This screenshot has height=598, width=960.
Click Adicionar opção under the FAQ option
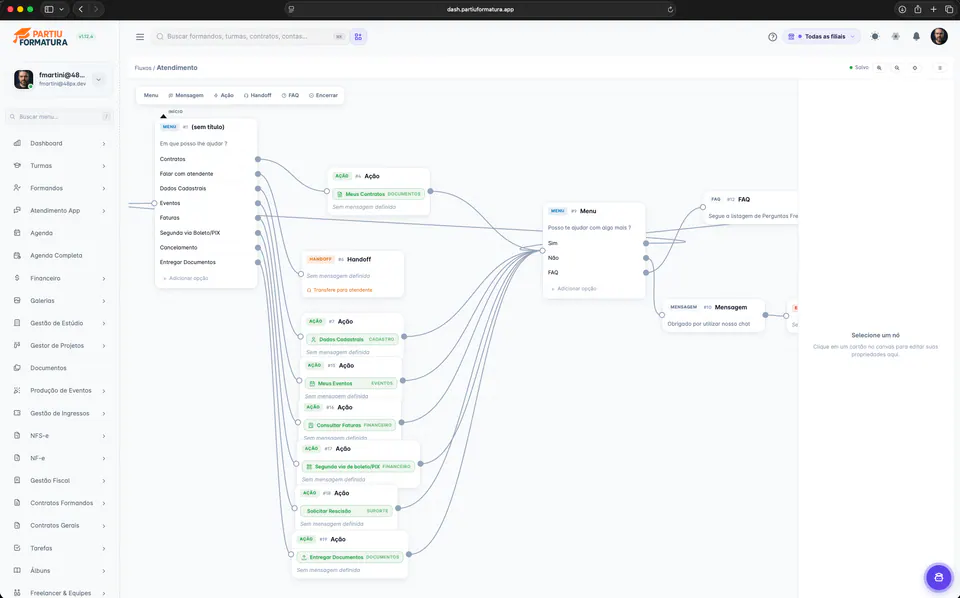(x=574, y=288)
